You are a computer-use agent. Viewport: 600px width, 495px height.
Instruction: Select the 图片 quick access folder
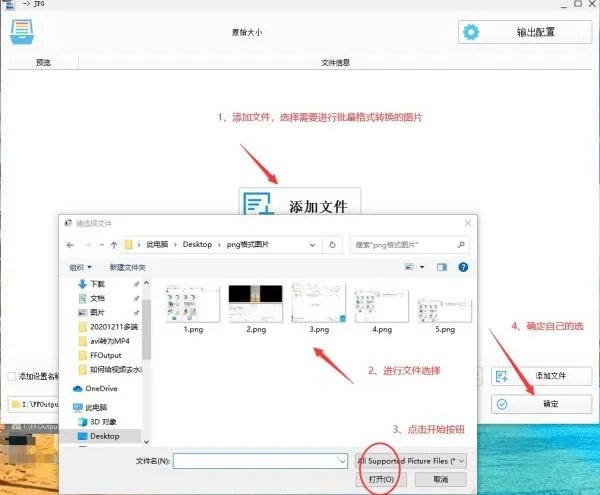(97, 313)
